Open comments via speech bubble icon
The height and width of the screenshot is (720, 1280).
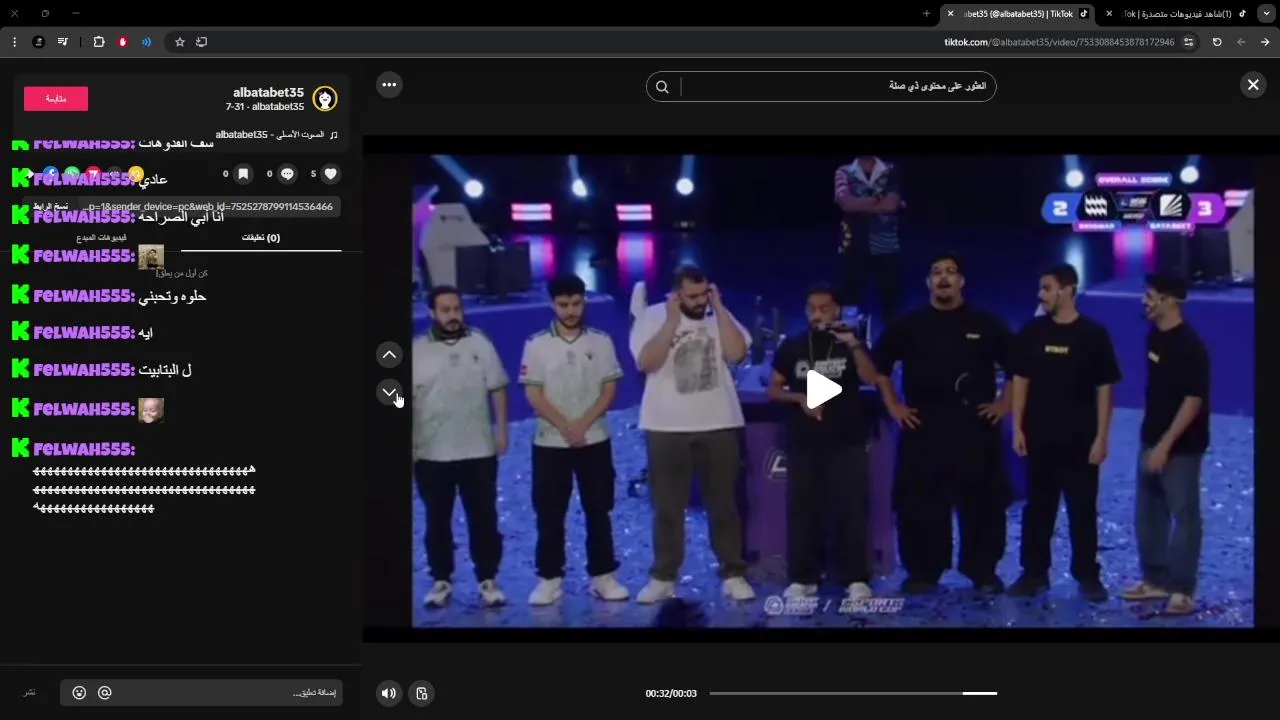288,173
